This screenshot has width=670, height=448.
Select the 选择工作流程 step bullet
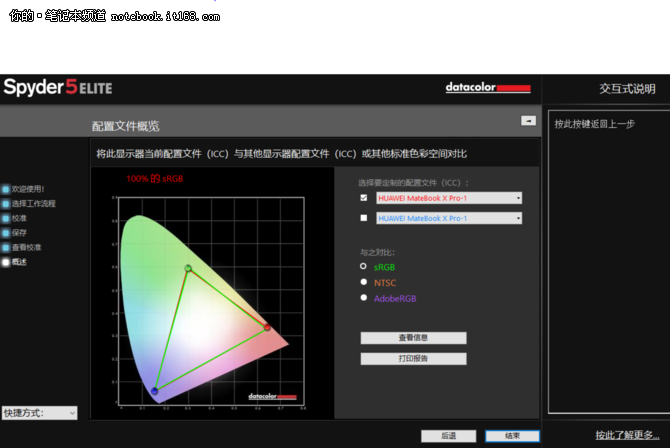[x=5, y=203]
